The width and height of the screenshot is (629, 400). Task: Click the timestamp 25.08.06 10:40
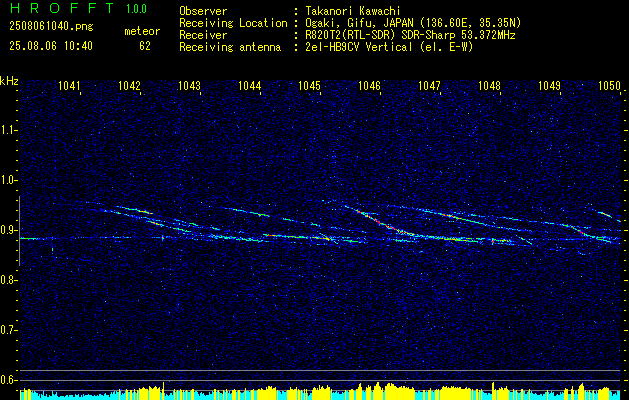click(x=51, y=46)
